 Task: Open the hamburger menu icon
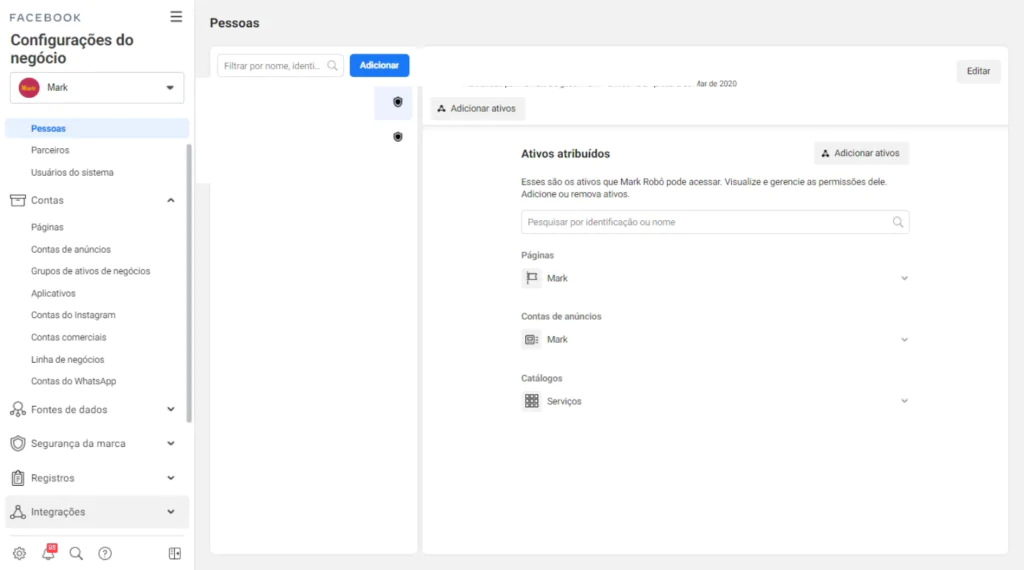point(176,17)
